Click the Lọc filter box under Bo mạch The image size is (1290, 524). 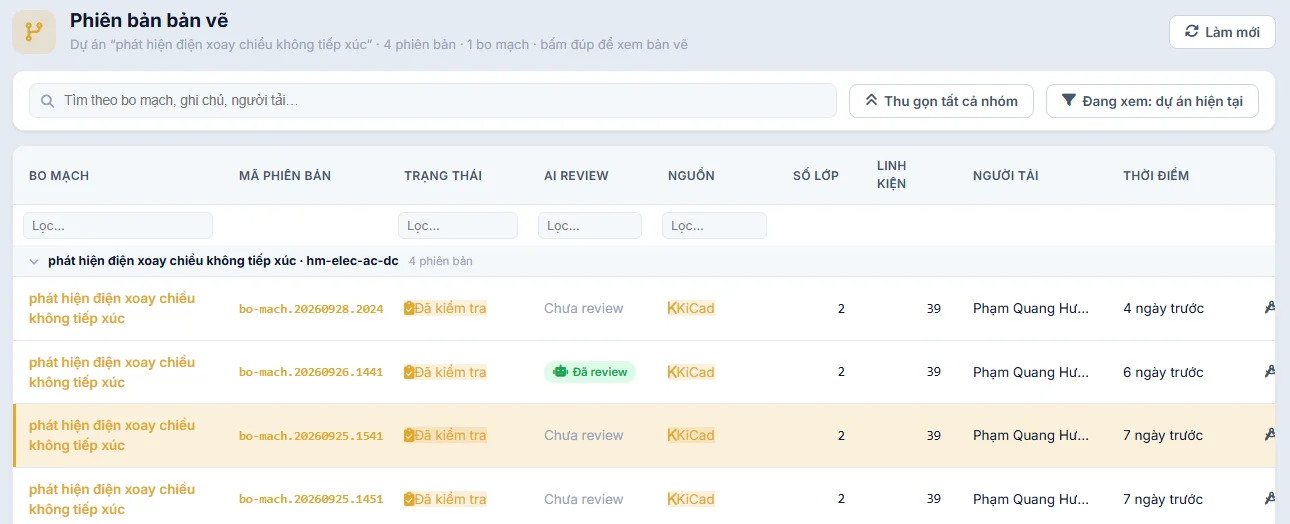[x=118, y=225]
